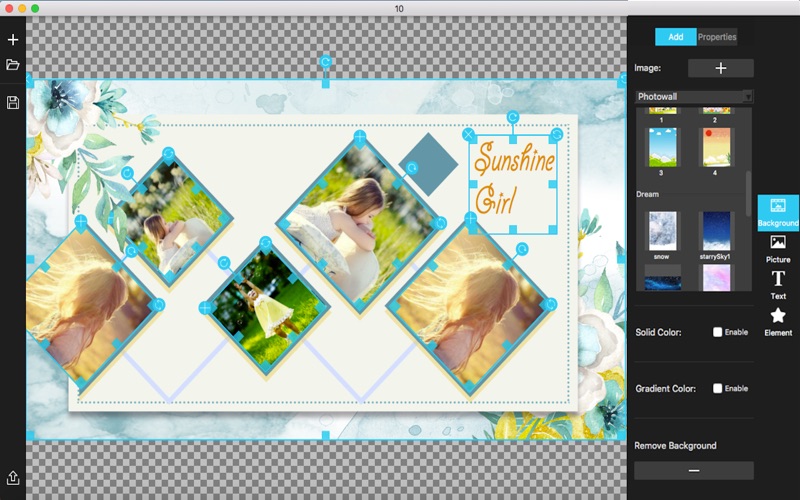Choose the starrySky1 background thumbnail

tap(715, 229)
